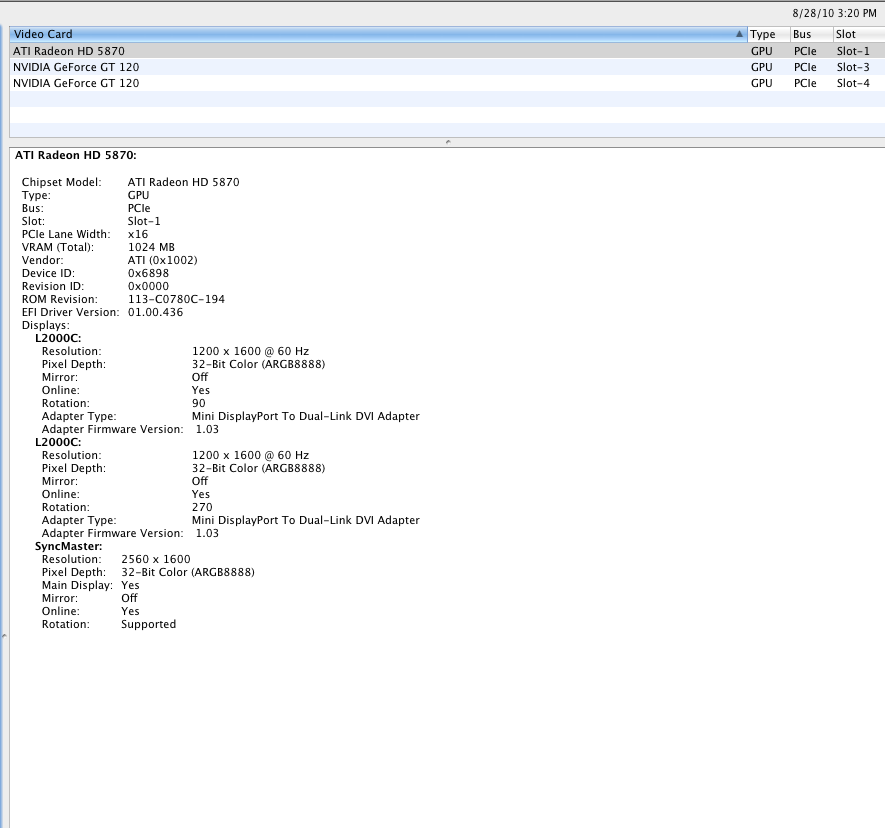Viewport: 885px width, 828px height.
Task: Click the sort arrow in Video Card header
Action: [x=739, y=34]
